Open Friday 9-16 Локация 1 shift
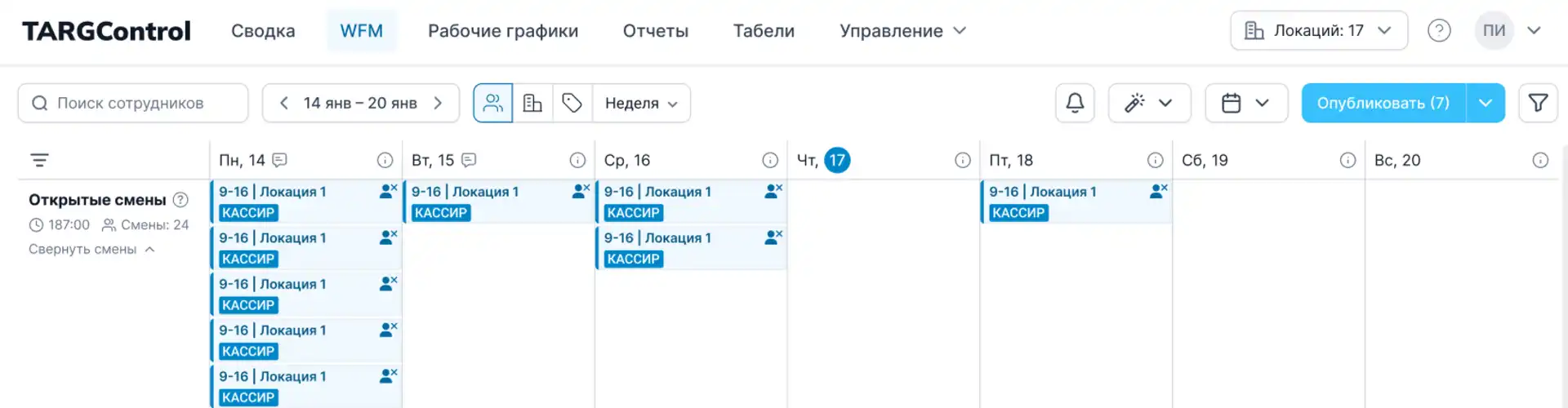This screenshot has height=408, width=1568. pyautogui.click(x=1076, y=202)
